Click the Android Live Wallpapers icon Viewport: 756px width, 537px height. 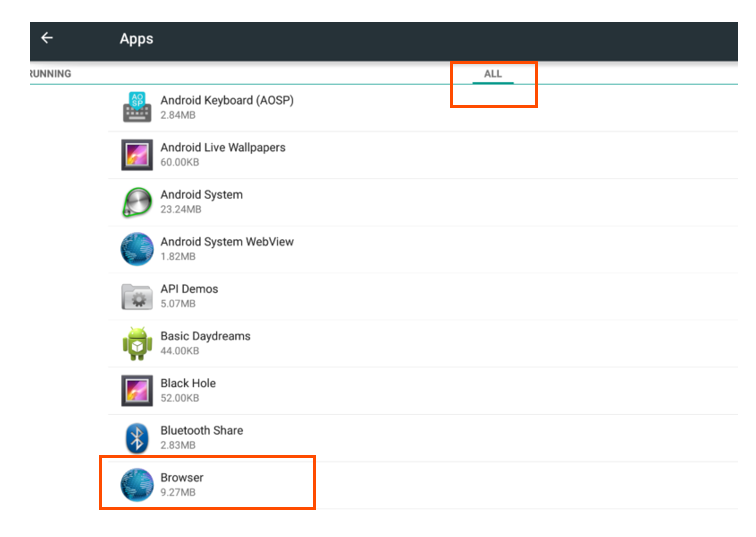point(137,154)
